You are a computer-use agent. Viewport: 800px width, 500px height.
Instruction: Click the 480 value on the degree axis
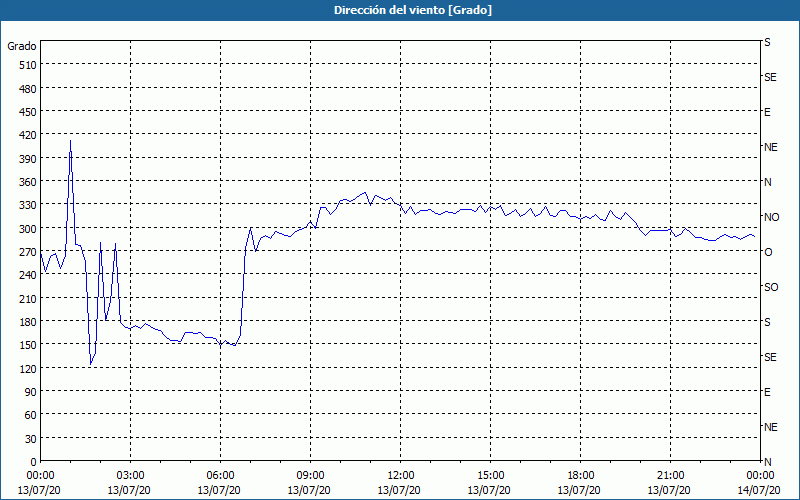(x=29, y=89)
